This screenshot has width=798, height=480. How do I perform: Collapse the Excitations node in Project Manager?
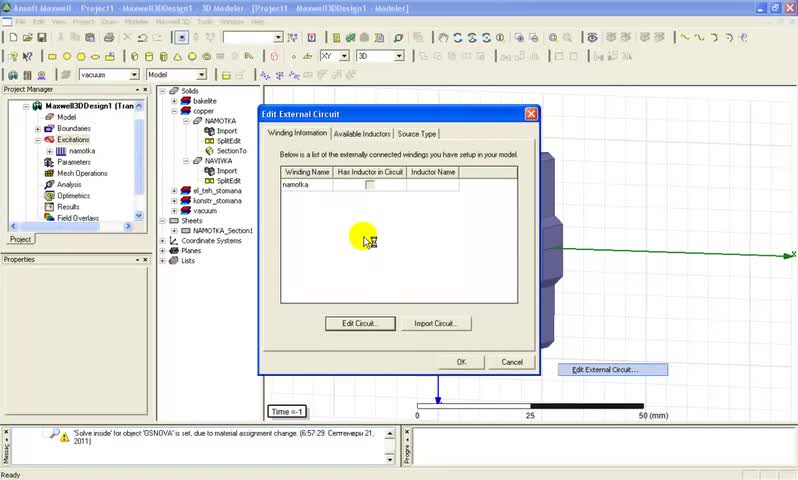38,140
